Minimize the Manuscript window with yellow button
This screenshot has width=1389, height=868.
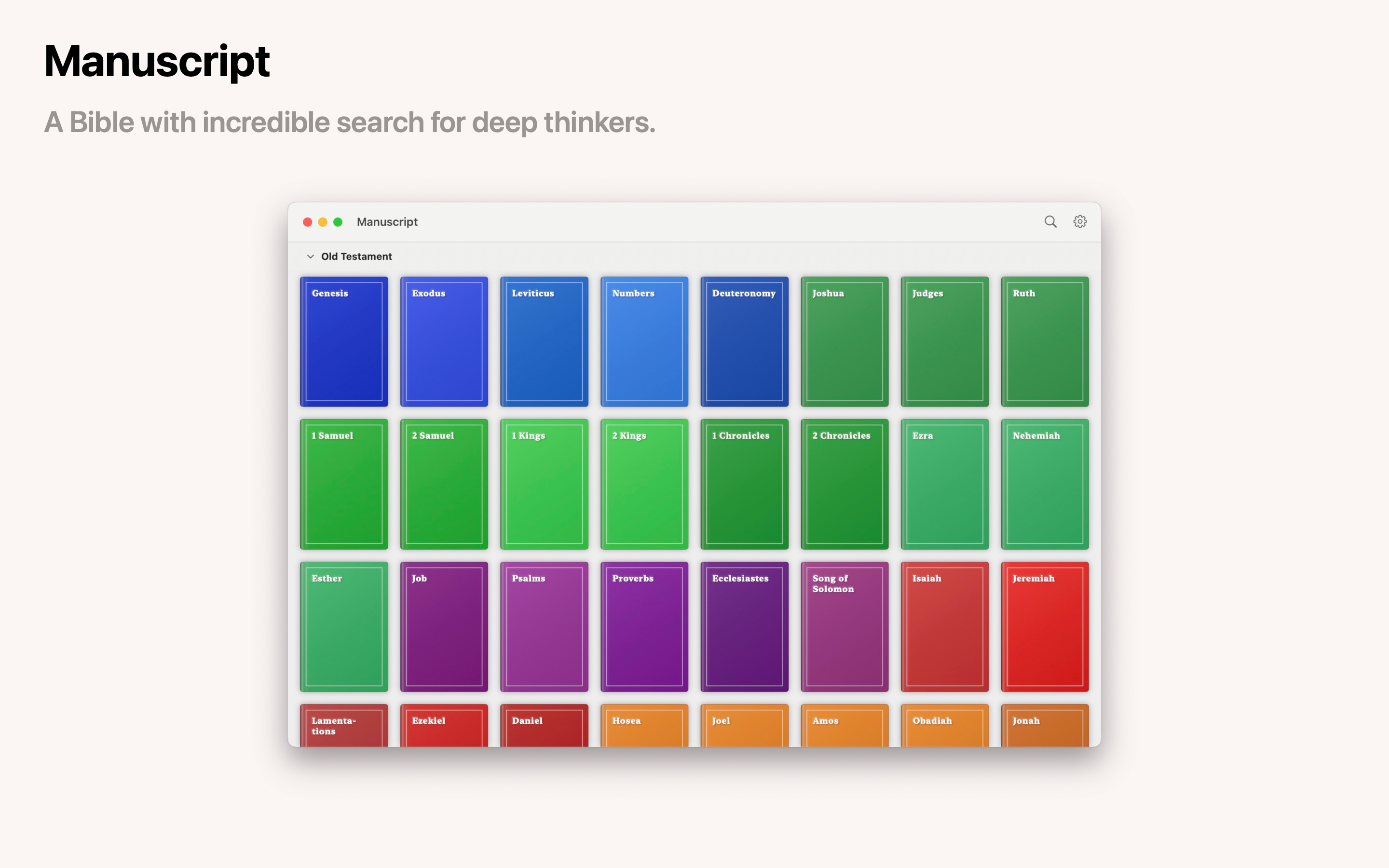pyautogui.click(x=323, y=222)
